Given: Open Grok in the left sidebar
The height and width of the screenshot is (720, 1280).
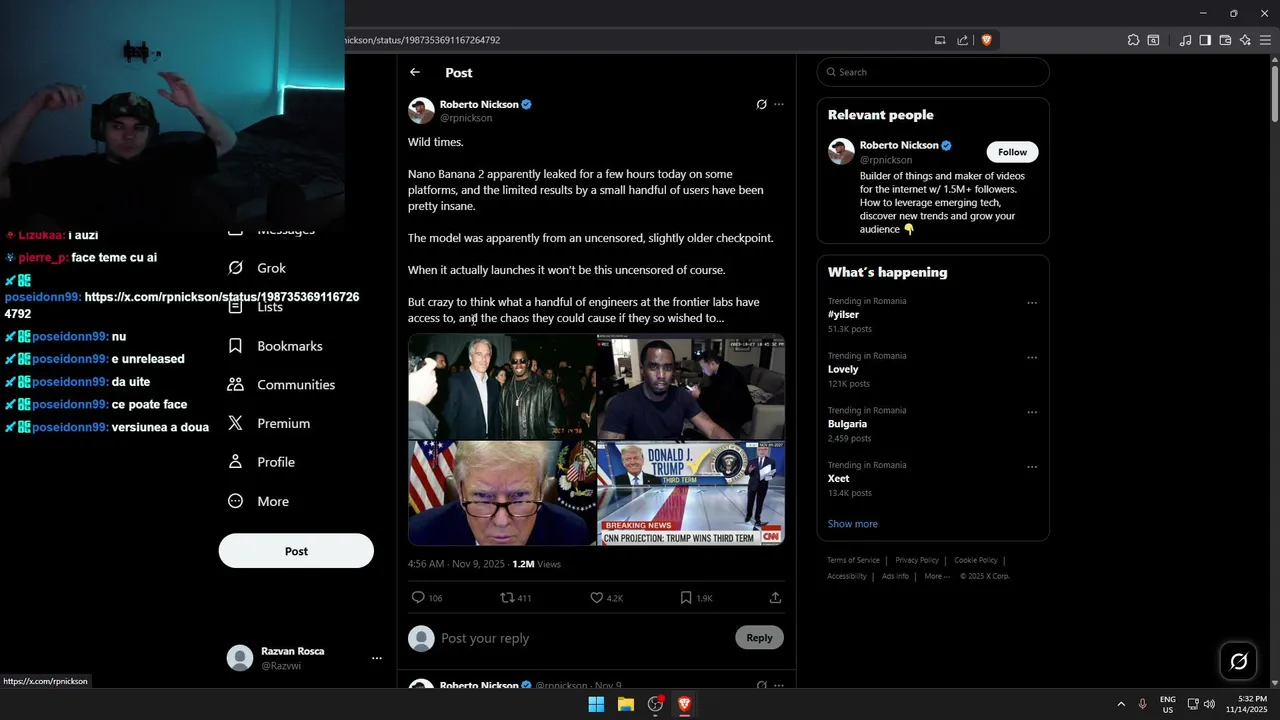Looking at the screenshot, I should [x=257, y=268].
